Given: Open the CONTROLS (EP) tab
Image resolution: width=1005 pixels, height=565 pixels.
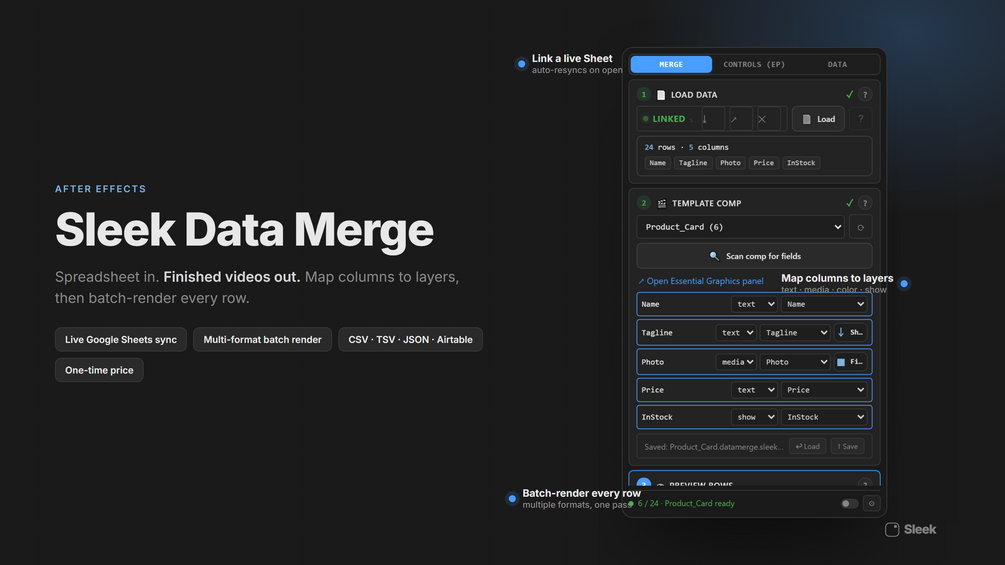Looking at the screenshot, I should pyautogui.click(x=754, y=64).
